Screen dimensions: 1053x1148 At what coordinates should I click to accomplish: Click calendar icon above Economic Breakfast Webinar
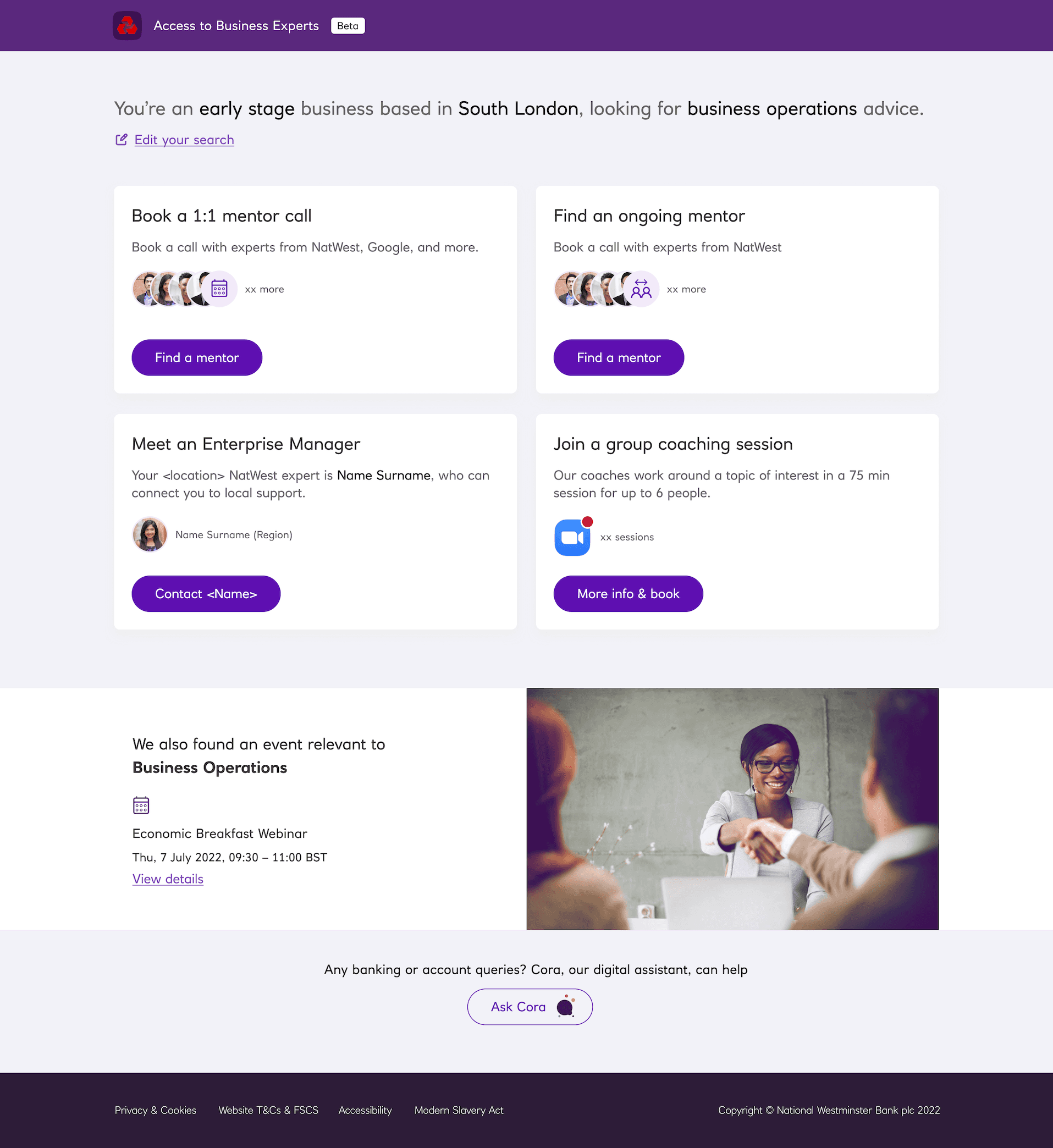(141, 805)
